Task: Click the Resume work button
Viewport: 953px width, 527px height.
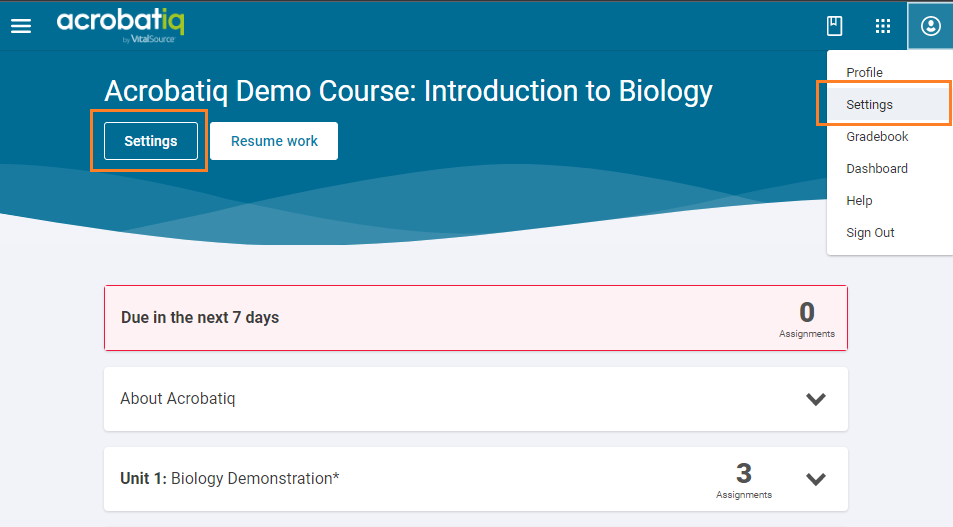Action: pos(274,141)
